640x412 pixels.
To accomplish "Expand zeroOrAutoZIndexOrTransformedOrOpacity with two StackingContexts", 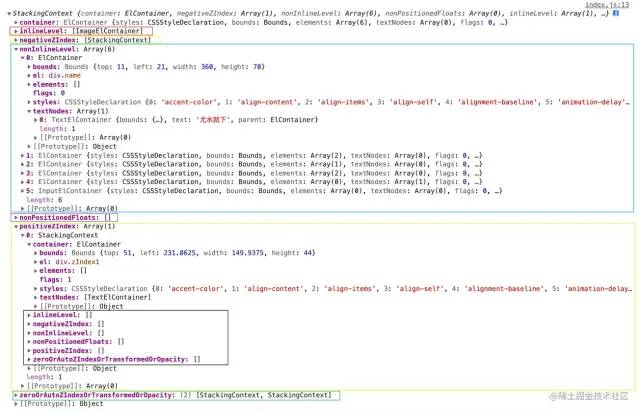I will [x=15, y=395].
